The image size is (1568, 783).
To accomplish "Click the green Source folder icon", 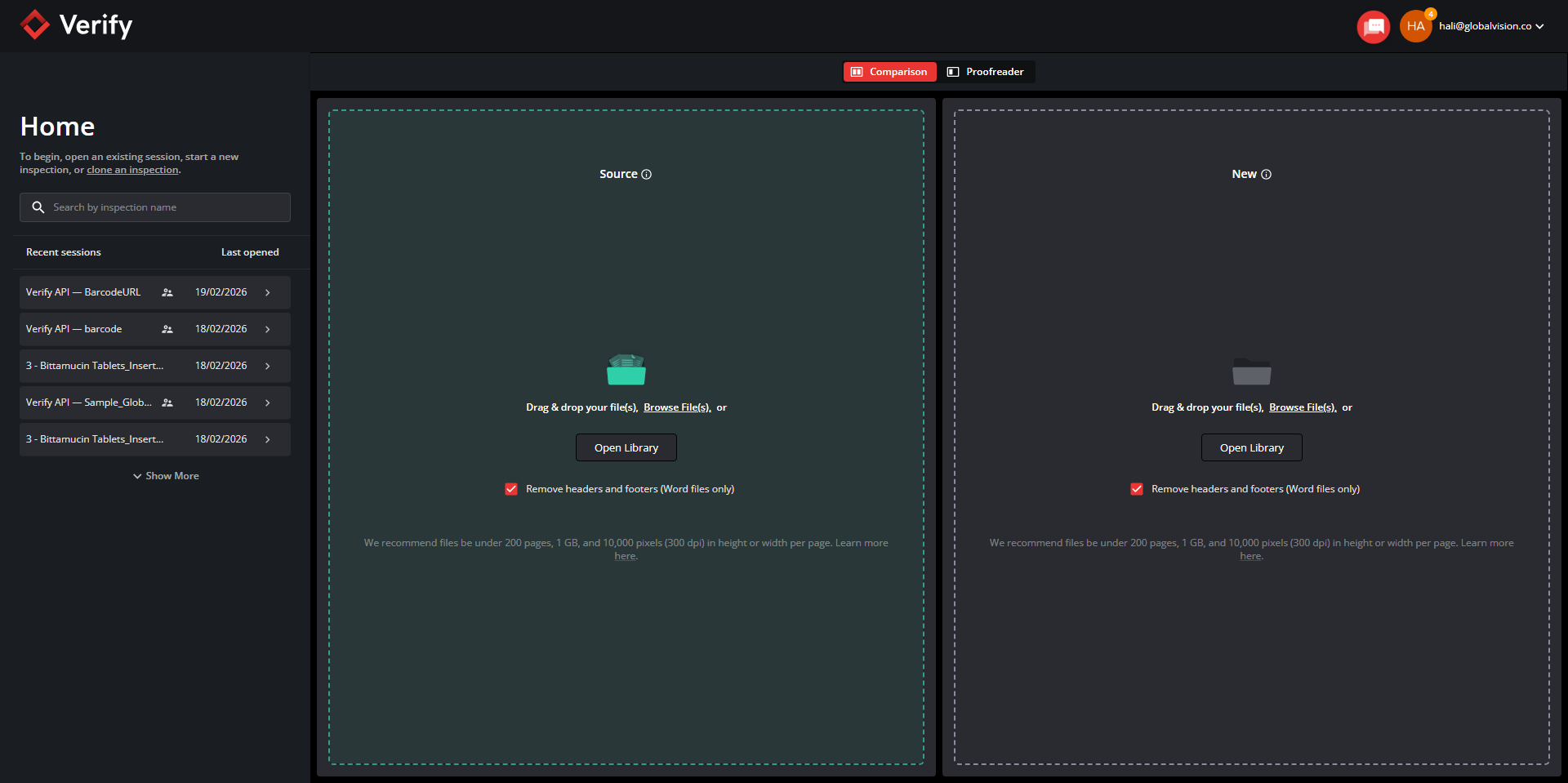I will coord(626,370).
